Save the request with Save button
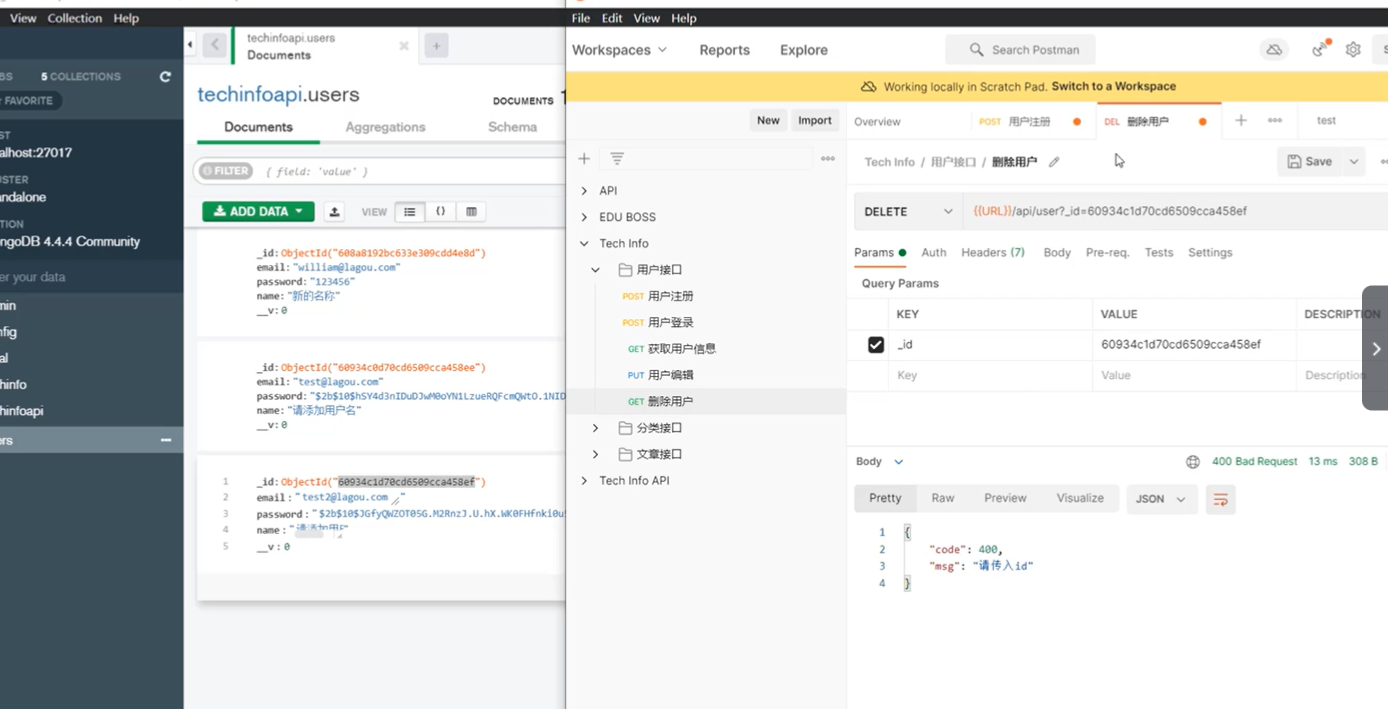Viewport: 1388px width, 709px height. 1310,161
